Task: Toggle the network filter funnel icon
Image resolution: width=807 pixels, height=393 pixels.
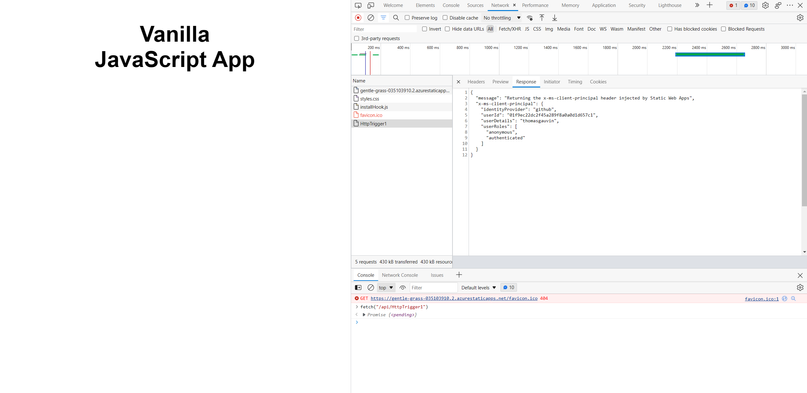Action: pos(383,17)
